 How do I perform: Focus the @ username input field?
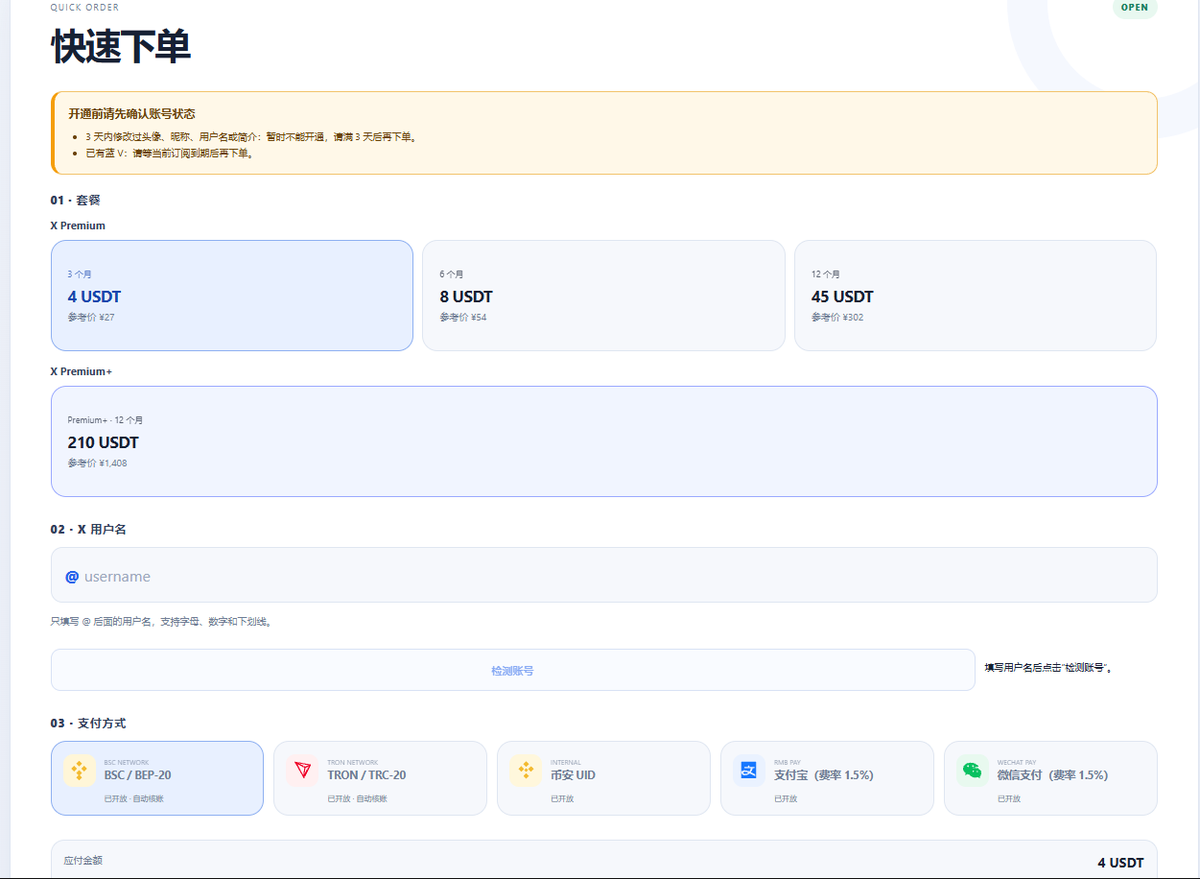tap(604, 575)
